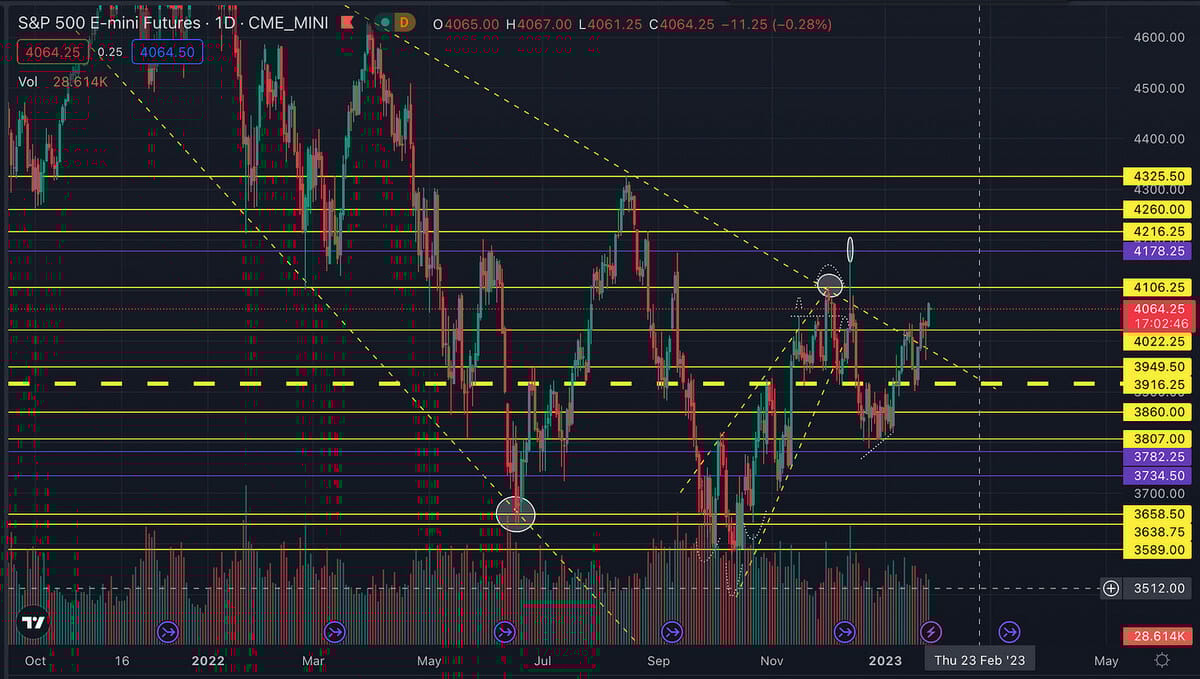Select the 3916.25 price line label

pos(1159,384)
